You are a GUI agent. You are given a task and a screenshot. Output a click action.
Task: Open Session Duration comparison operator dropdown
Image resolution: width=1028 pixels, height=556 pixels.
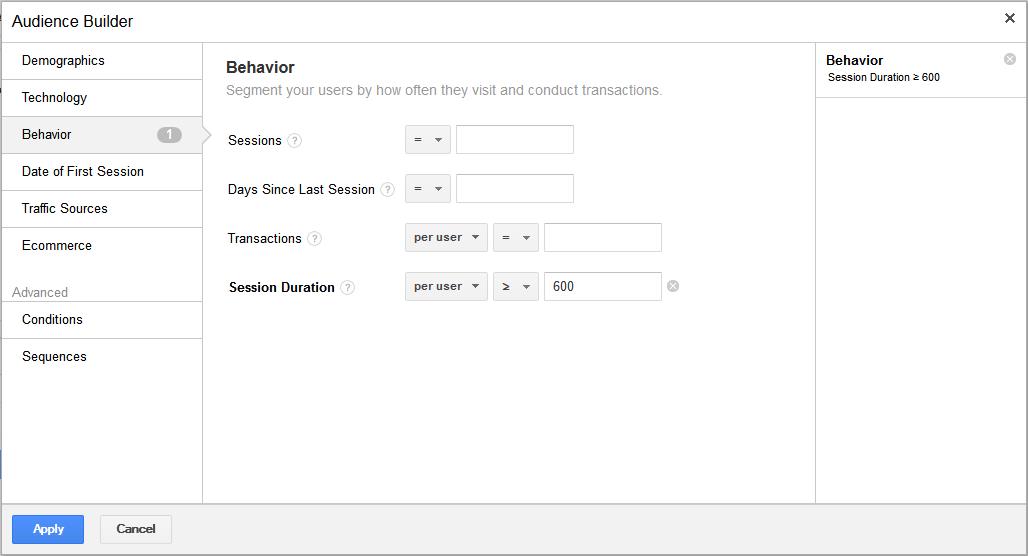pos(515,287)
